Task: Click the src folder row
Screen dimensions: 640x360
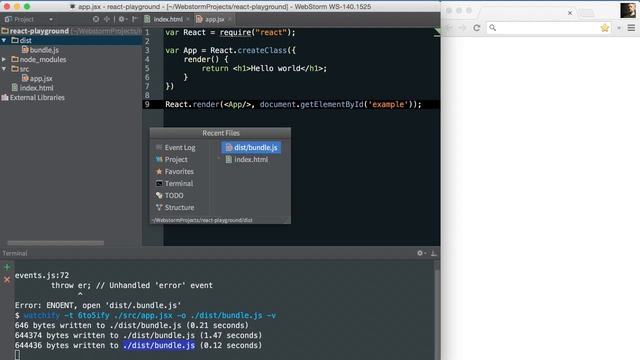Action: (71, 69)
